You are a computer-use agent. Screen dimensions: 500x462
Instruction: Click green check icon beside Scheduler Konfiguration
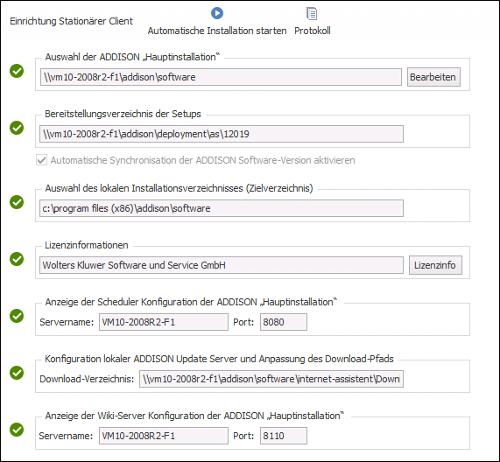coord(17,316)
